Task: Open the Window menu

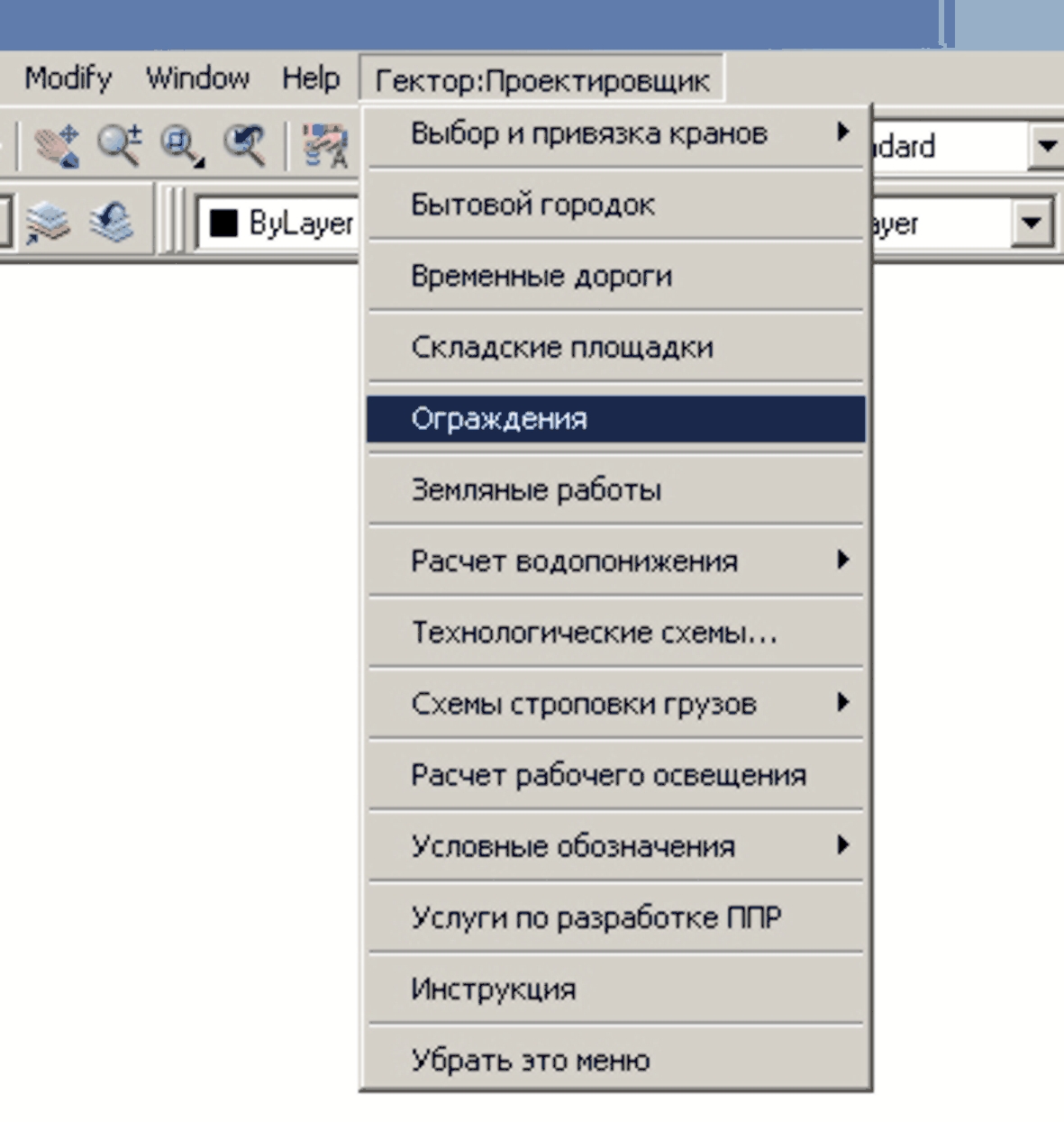Action: point(197,78)
